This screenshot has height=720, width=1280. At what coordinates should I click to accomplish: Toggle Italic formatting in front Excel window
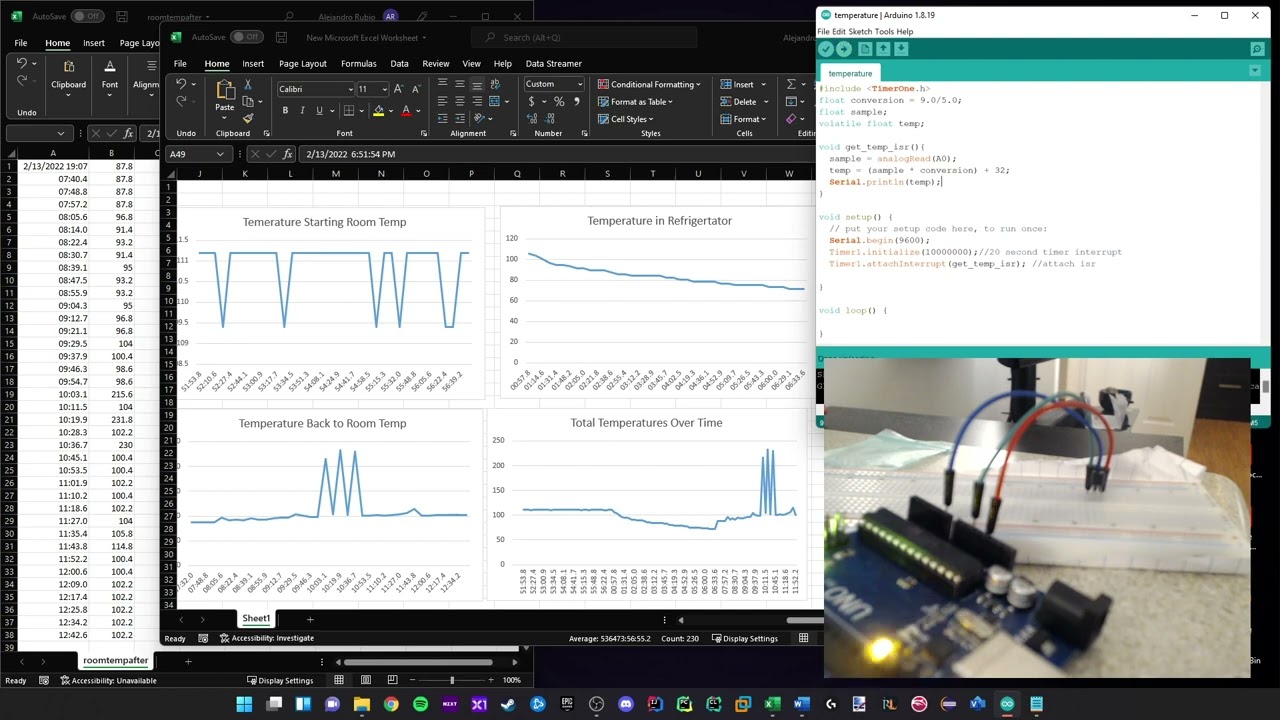point(302,110)
